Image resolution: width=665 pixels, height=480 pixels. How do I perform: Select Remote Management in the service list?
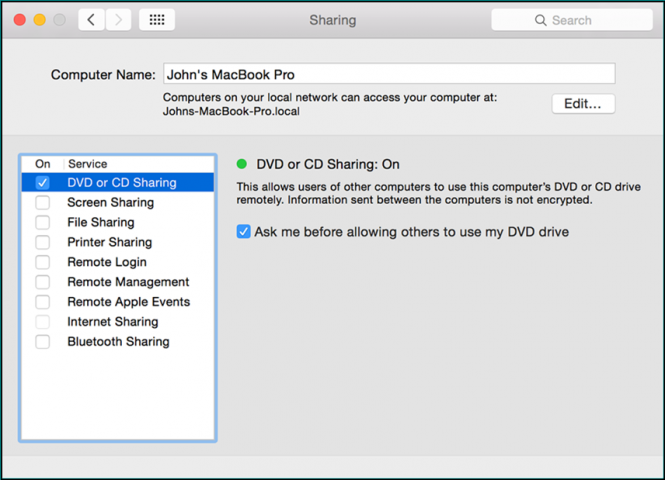point(128,282)
